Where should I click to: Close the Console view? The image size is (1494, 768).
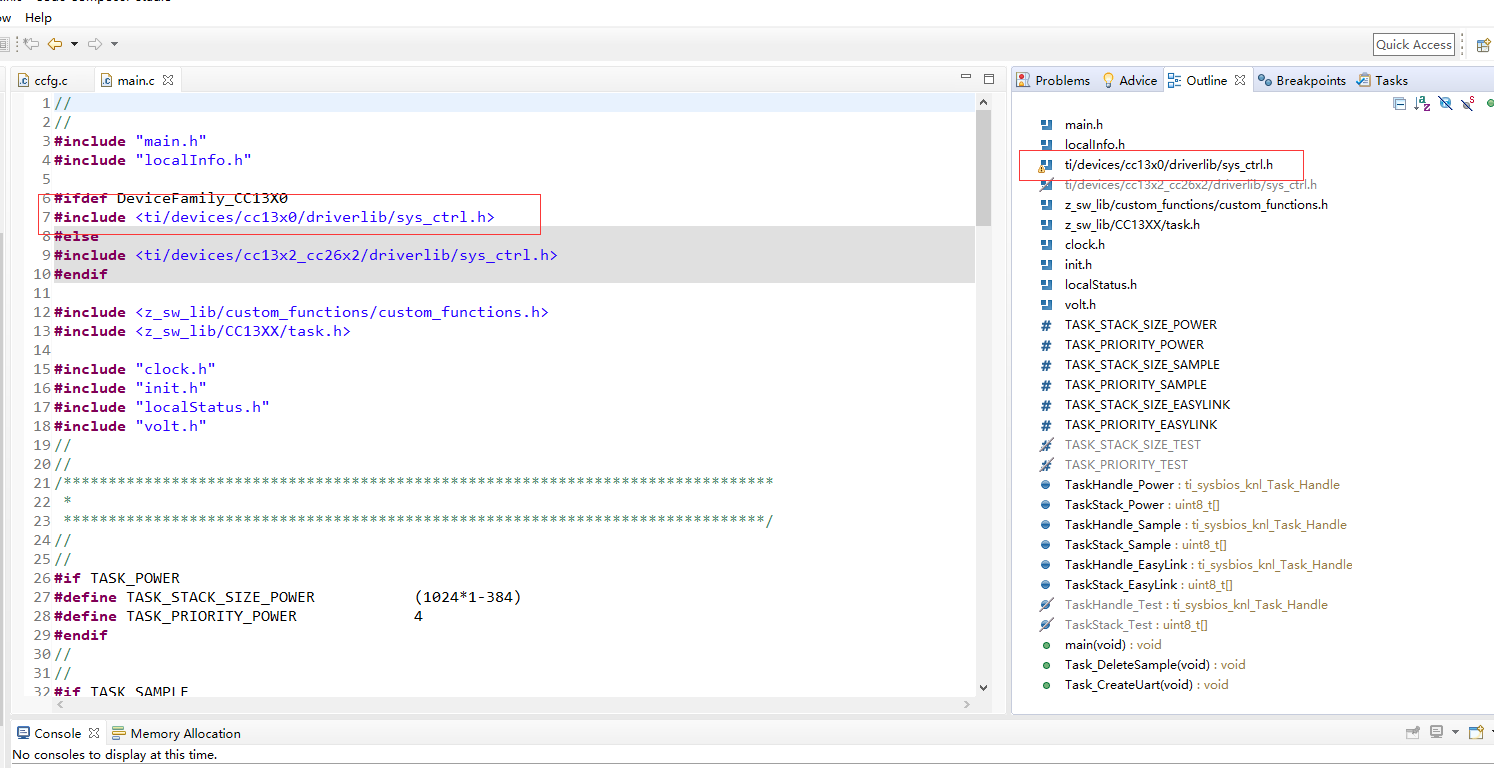tap(94, 733)
